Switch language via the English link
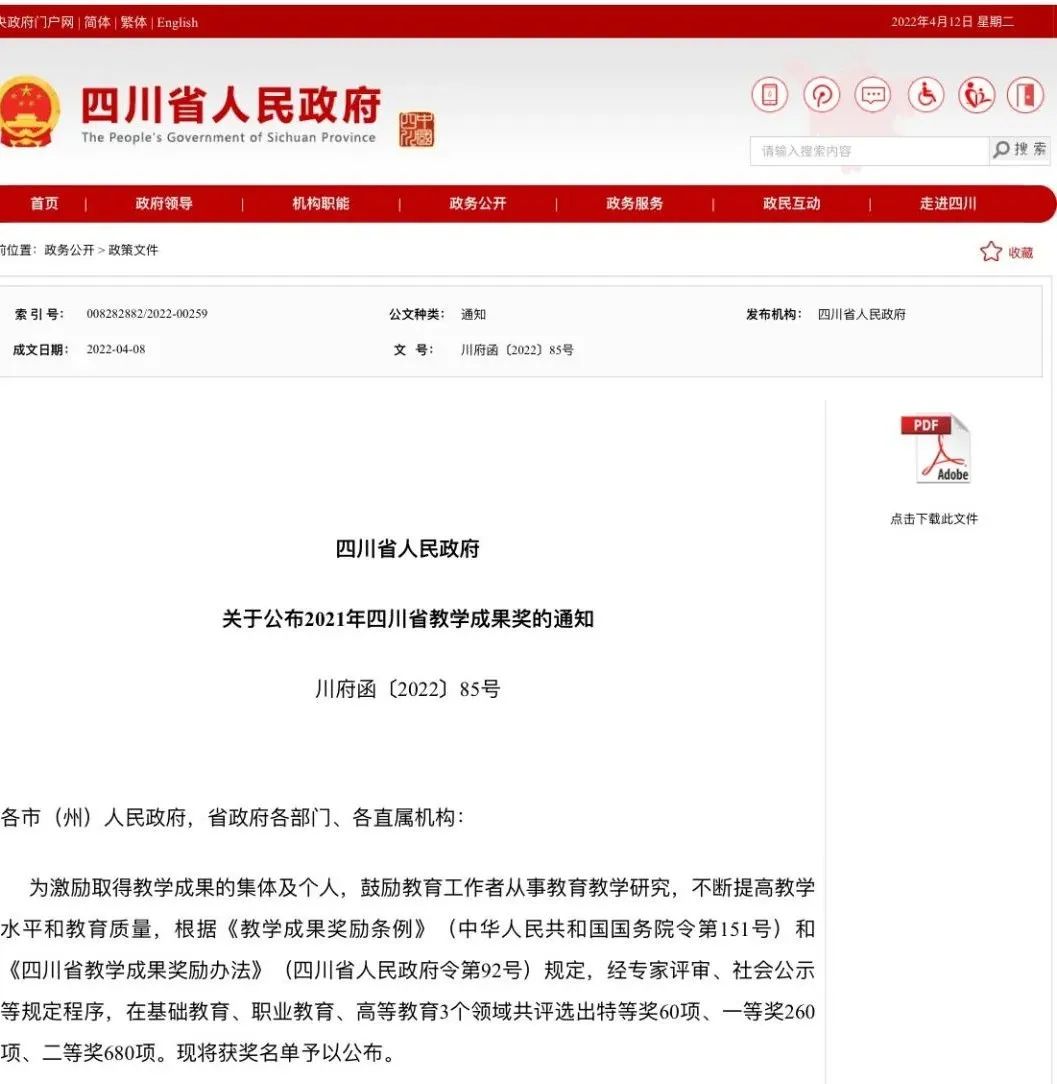The width and height of the screenshot is (1057, 1084). pyautogui.click(x=177, y=22)
